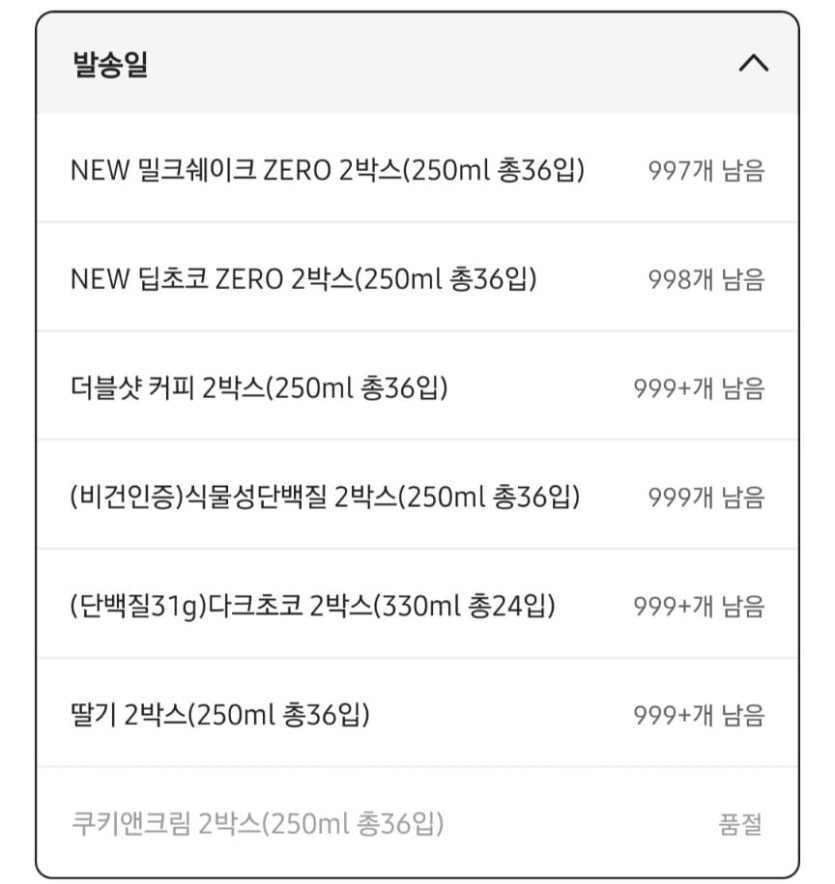Click the 품절 sold-out label
Image resolution: width=835 pixels, height=884 pixels.
[x=740, y=825]
